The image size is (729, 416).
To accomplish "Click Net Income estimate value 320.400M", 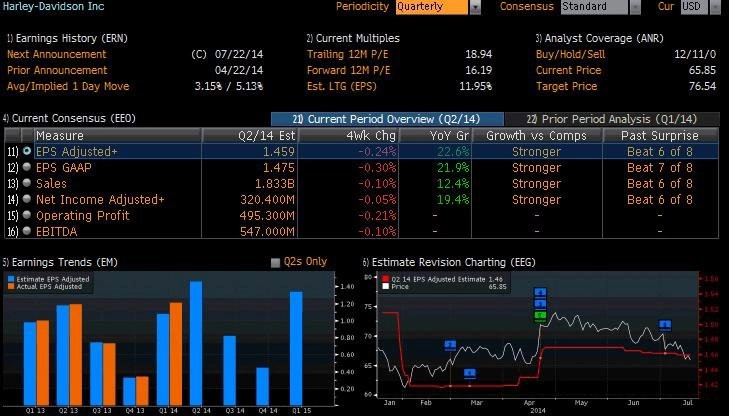I will (267, 199).
